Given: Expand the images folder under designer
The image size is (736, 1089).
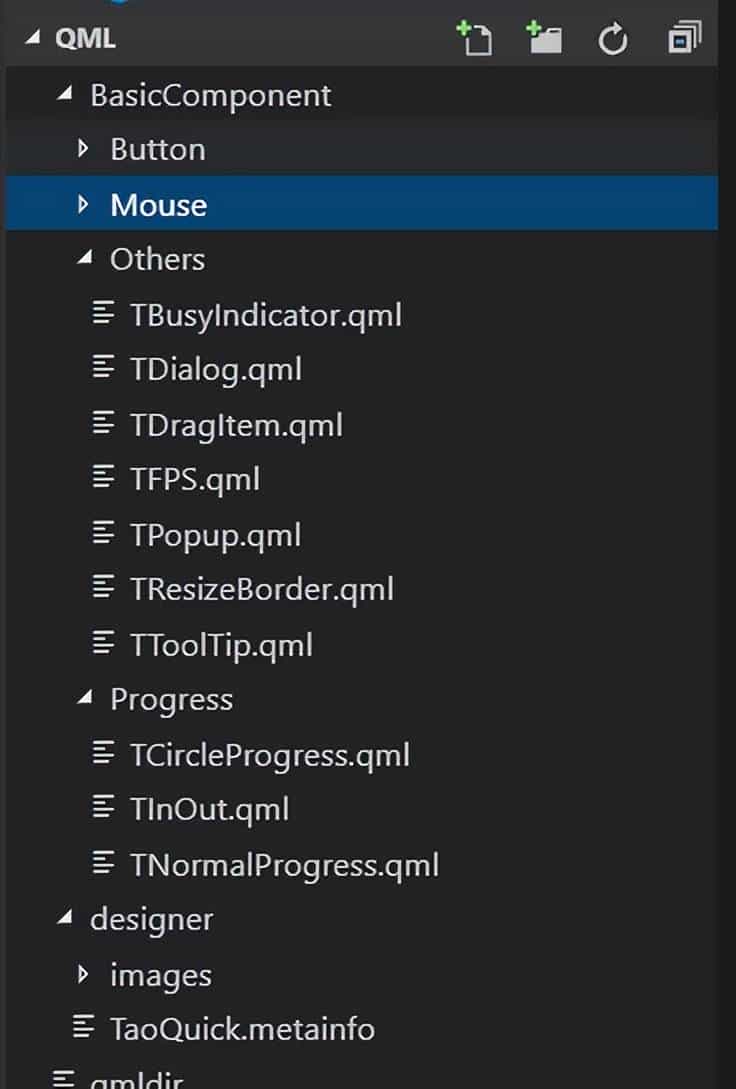Looking at the screenshot, I should (x=83, y=974).
